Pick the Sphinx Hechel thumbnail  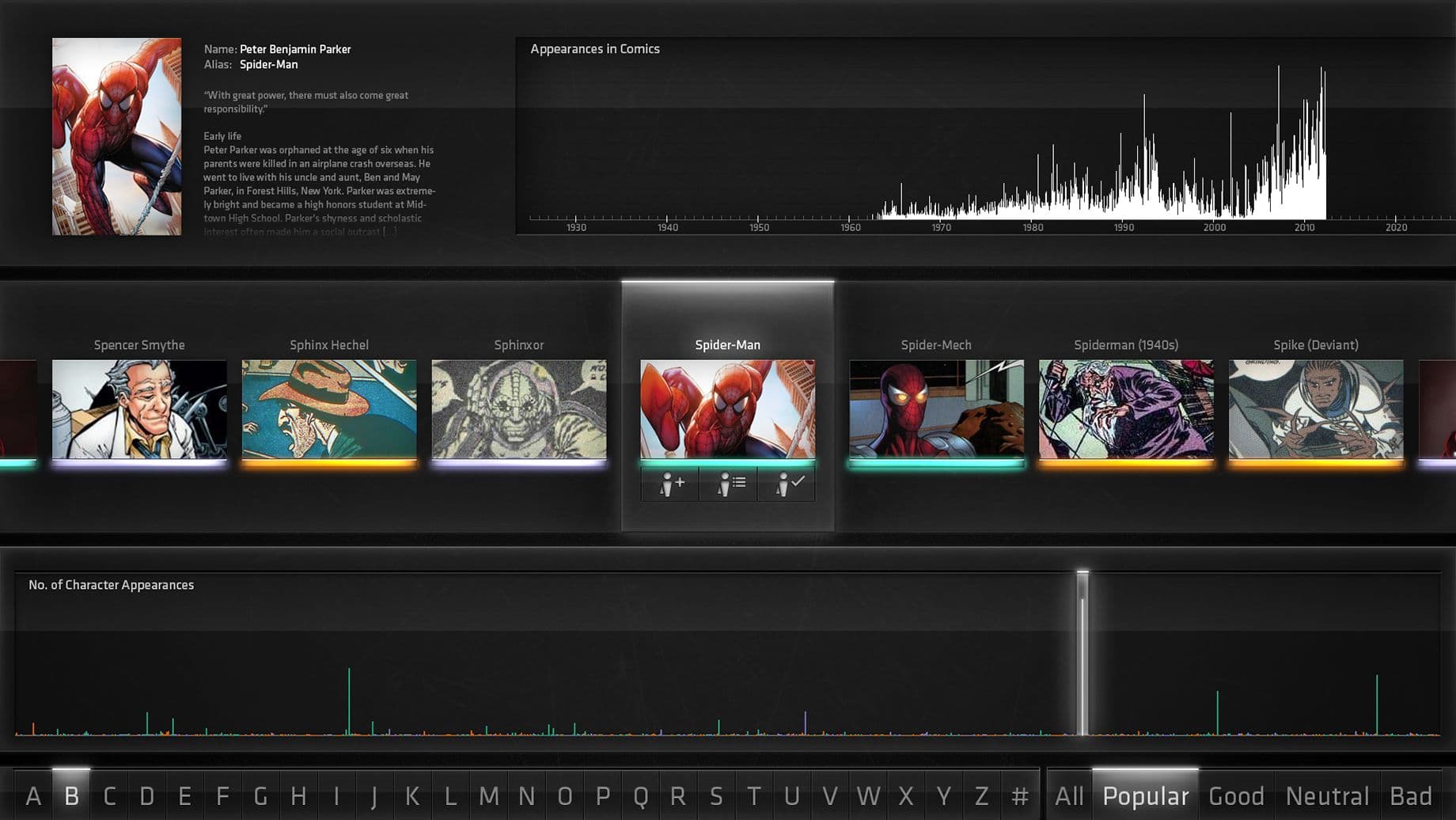pyautogui.click(x=329, y=409)
